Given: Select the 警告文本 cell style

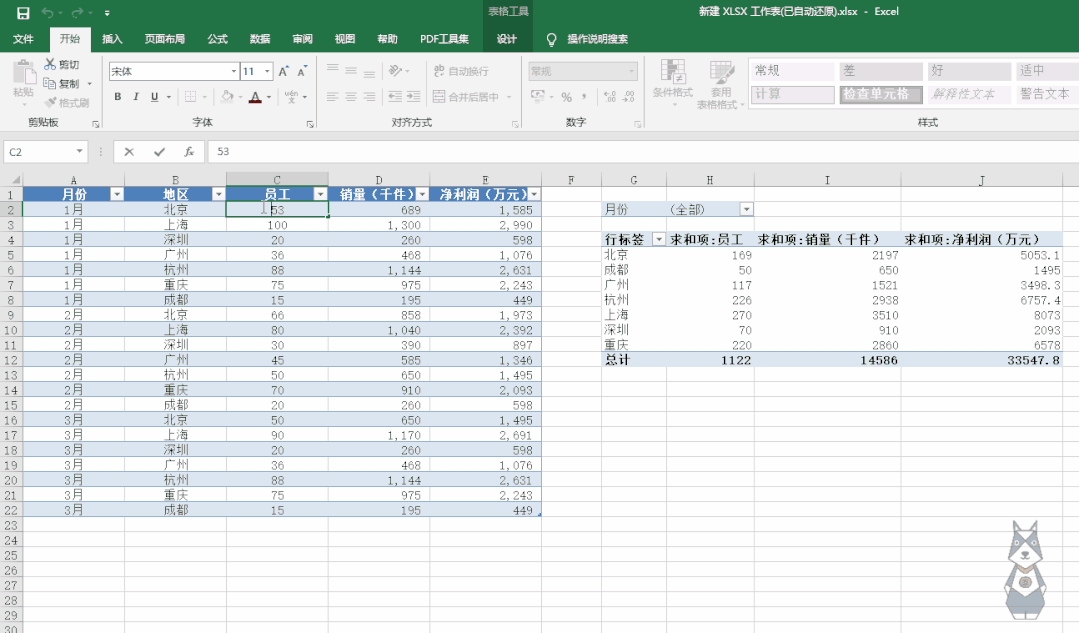Looking at the screenshot, I should (1046, 94).
